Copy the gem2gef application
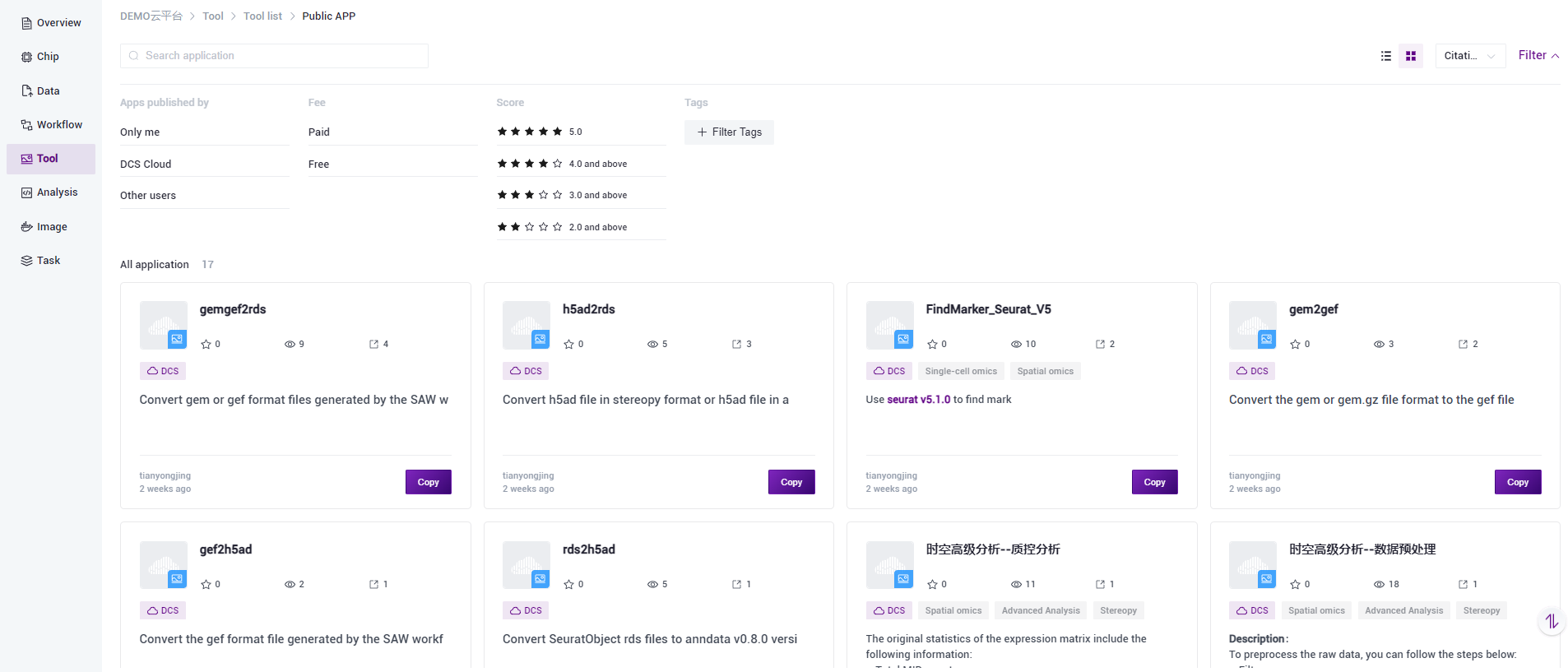 [1518, 482]
